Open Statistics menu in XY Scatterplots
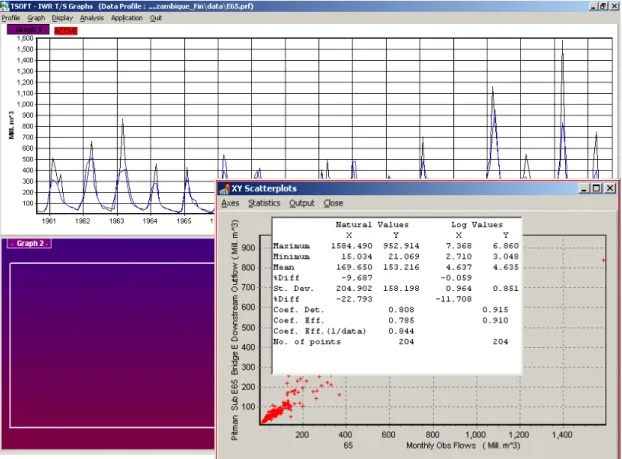 point(264,203)
